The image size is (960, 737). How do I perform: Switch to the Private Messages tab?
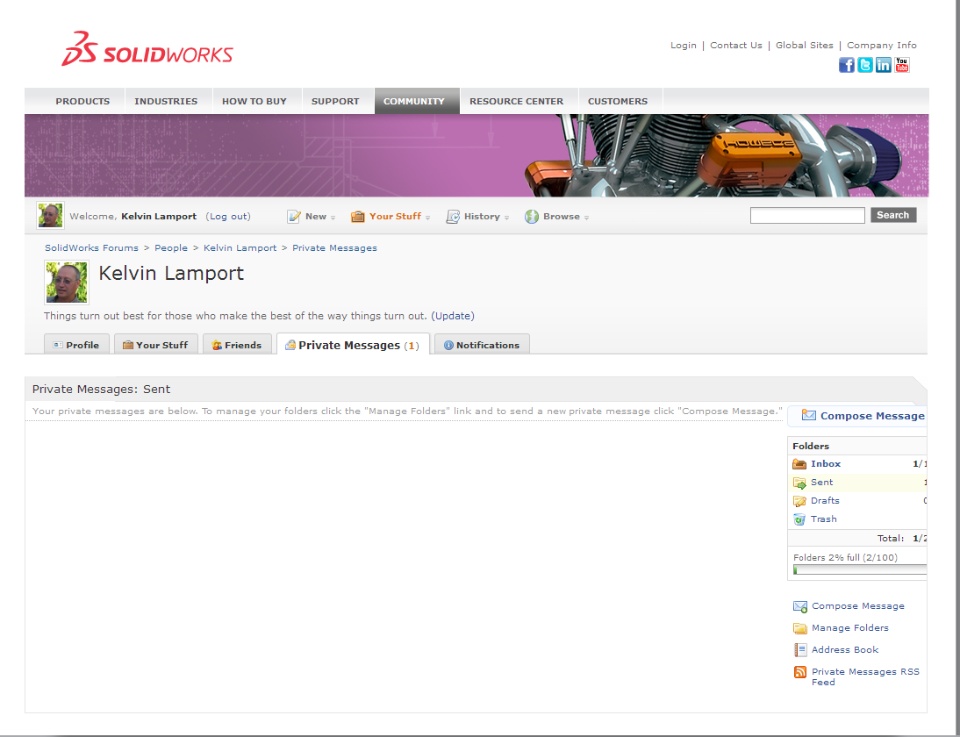pos(353,345)
